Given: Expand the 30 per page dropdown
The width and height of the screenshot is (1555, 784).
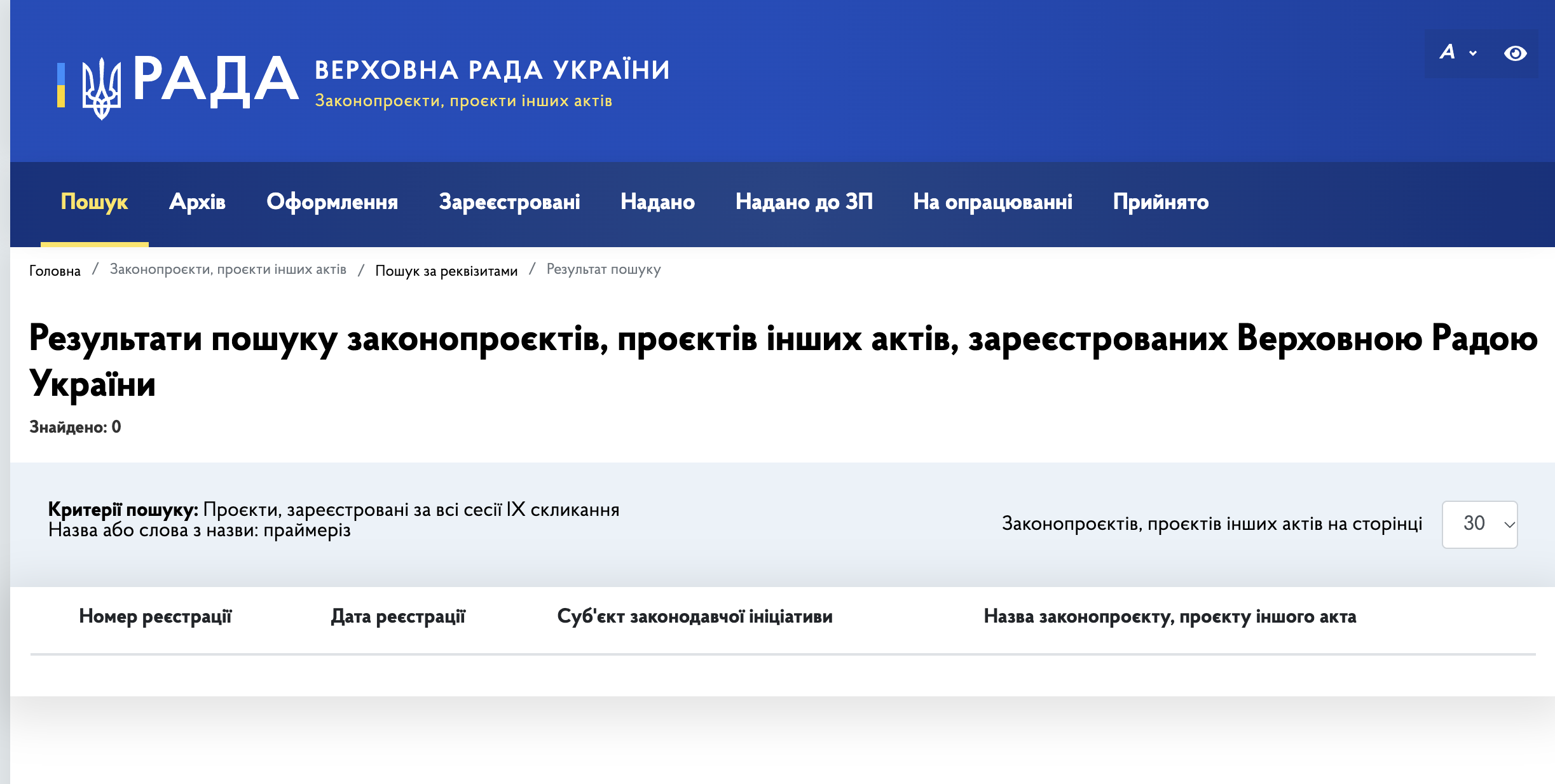Looking at the screenshot, I should click(x=1479, y=524).
